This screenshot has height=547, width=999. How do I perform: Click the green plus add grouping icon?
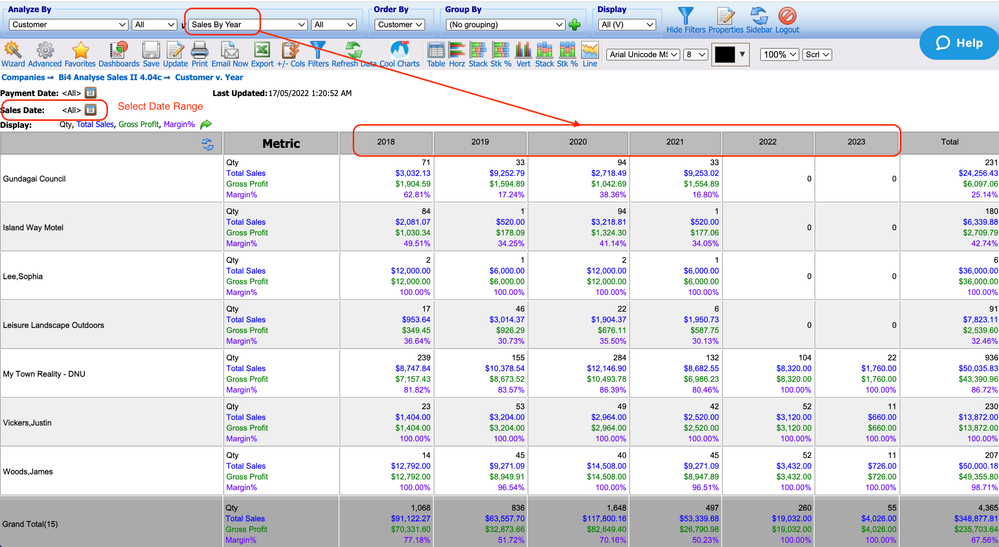575,25
